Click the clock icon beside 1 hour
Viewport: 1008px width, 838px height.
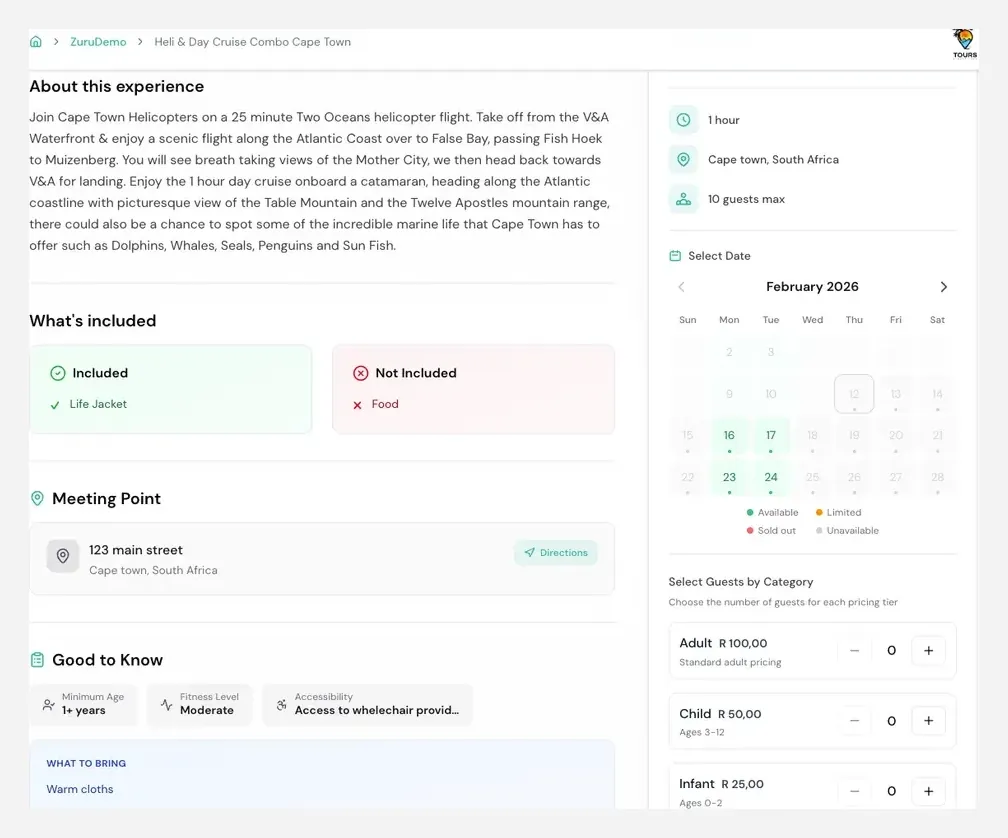[x=683, y=120]
